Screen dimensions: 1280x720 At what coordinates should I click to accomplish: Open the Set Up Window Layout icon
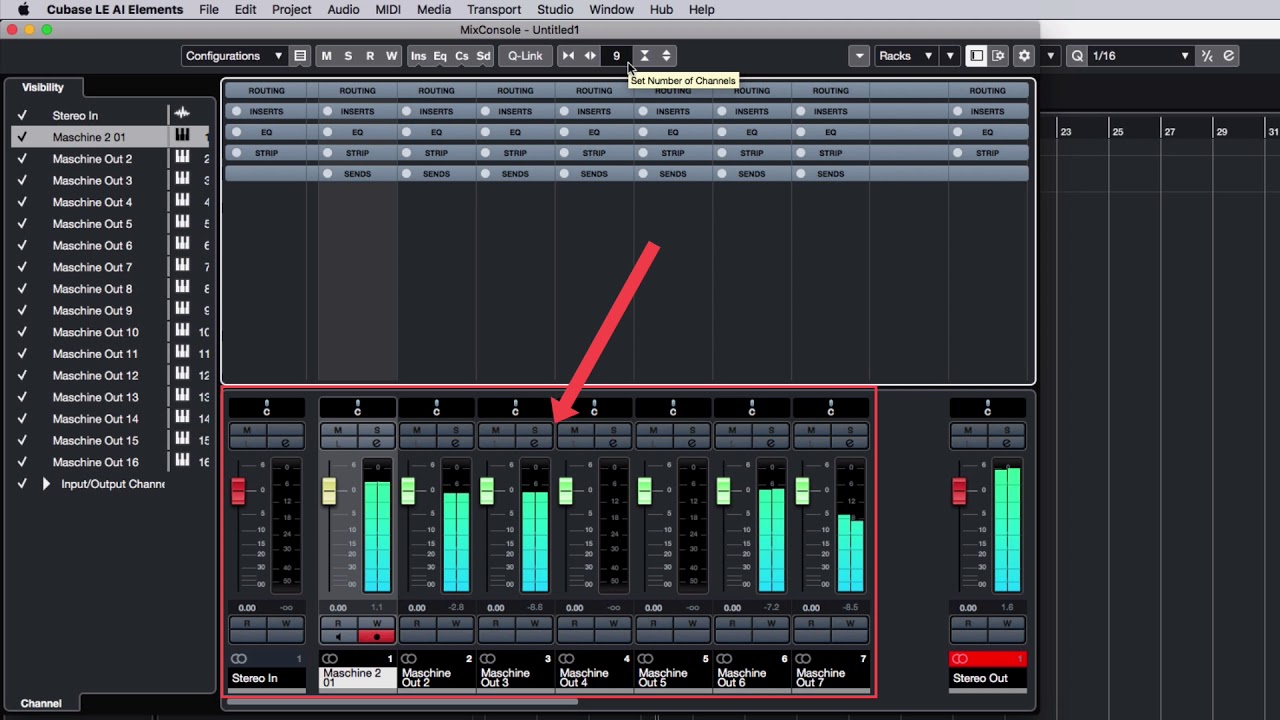pos(976,56)
